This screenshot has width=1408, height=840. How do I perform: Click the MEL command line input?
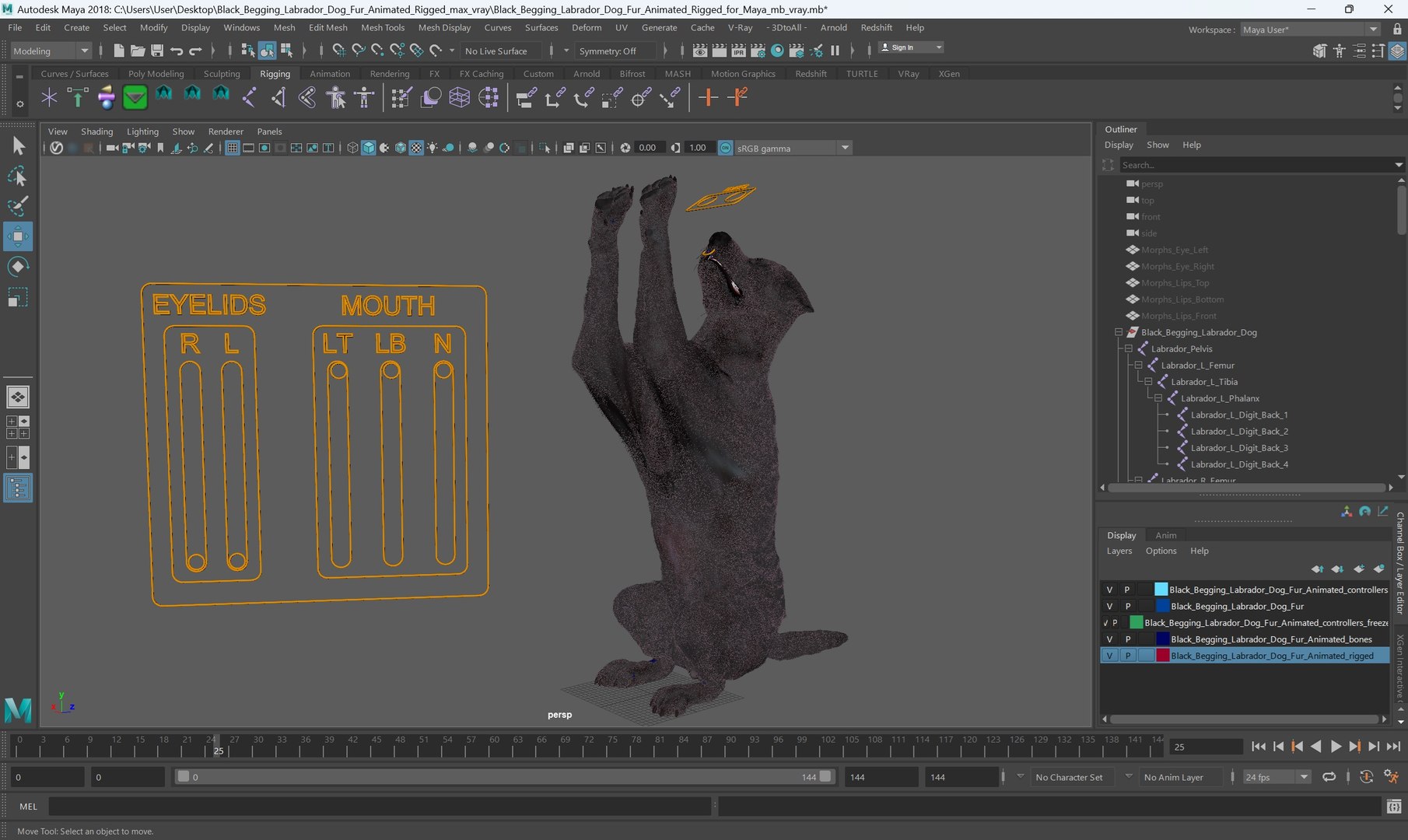click(380, 807)
